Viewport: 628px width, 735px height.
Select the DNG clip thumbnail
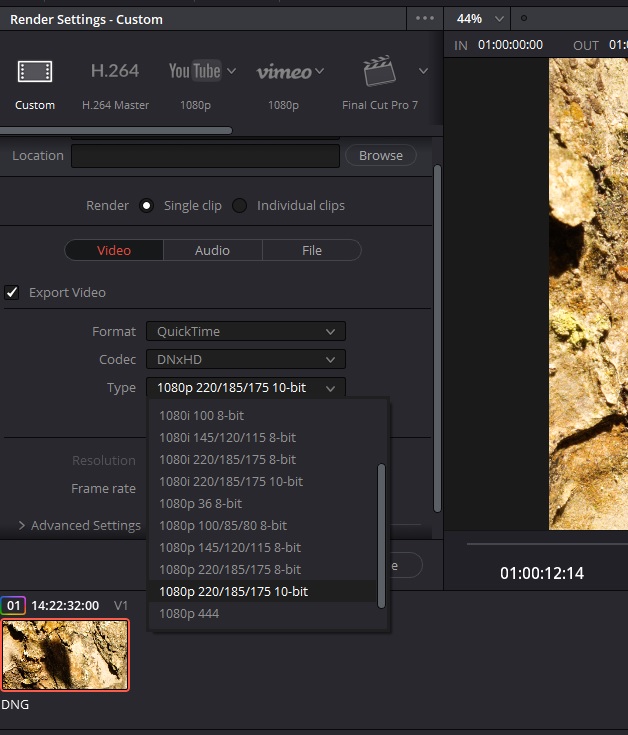[x=66, y=654]
